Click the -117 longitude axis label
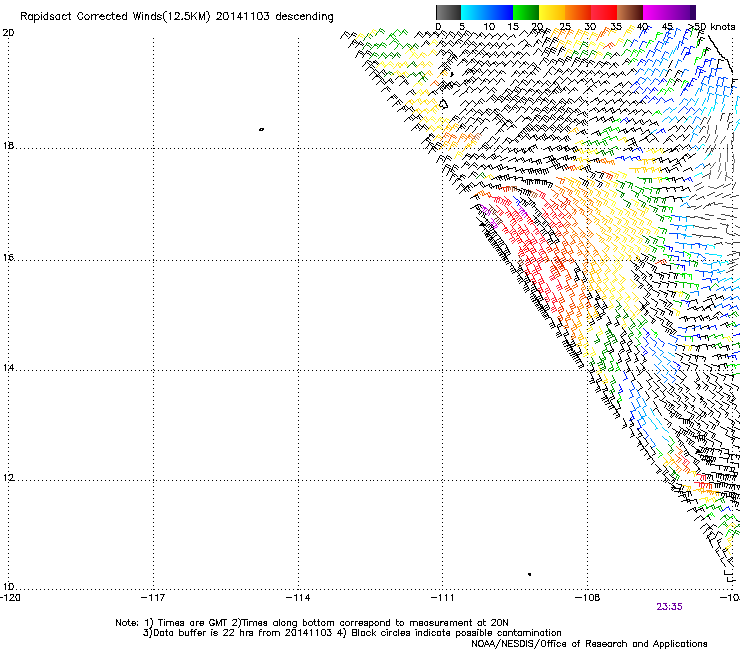Screen dimensions: 740x650 click(x=153, y=598)
